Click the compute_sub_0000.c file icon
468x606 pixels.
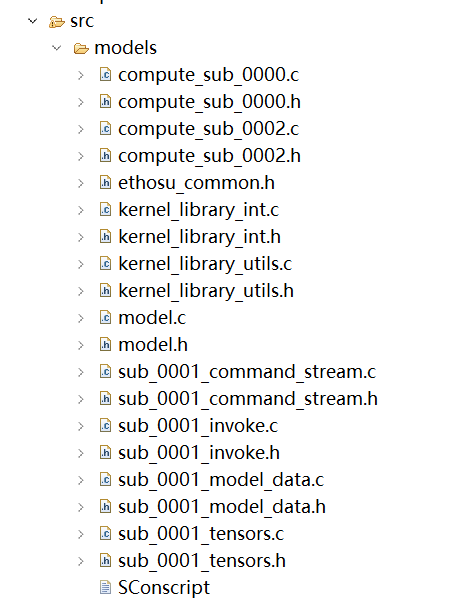click(x=105, y=75)
